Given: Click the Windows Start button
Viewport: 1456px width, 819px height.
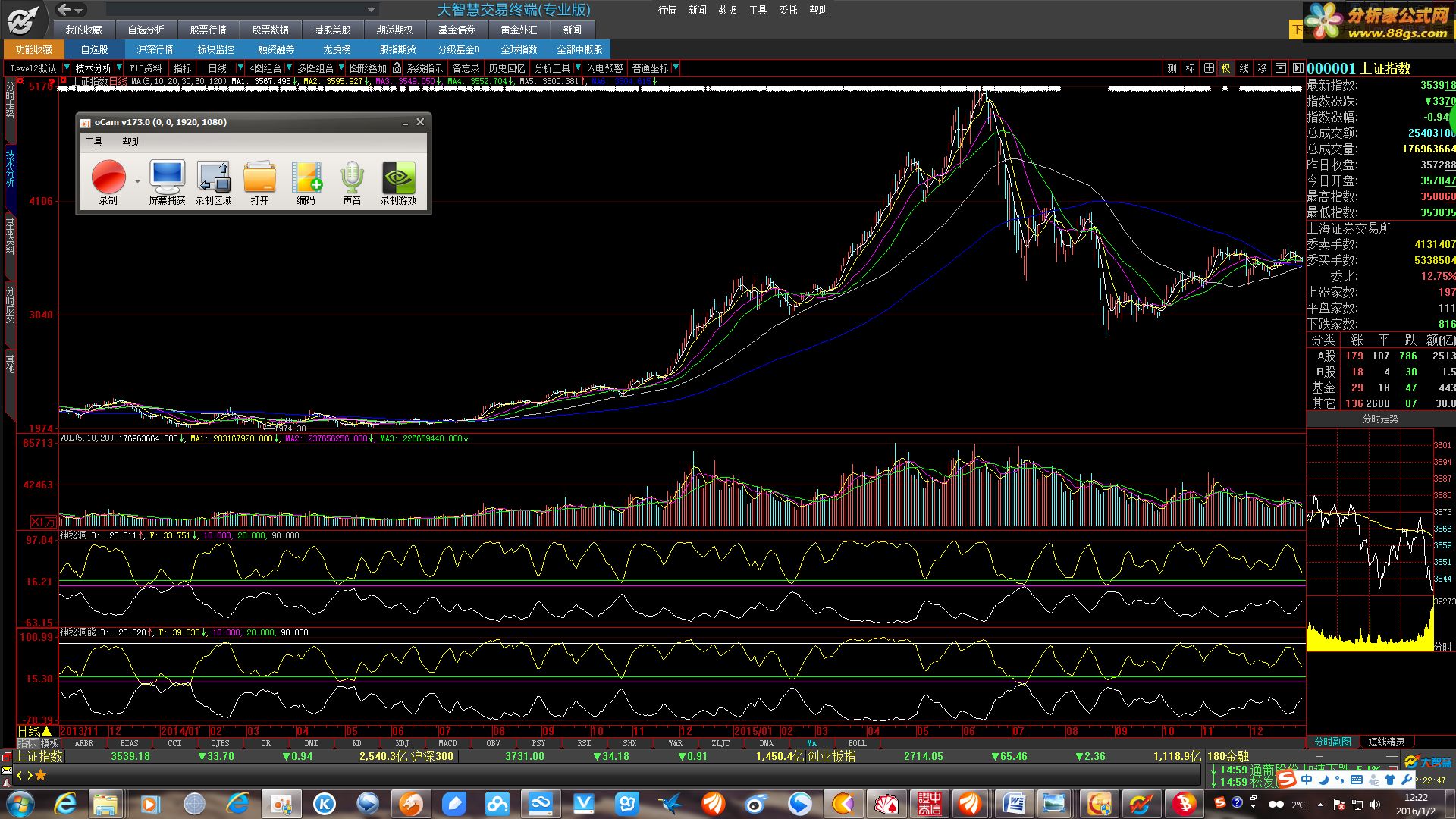Looking at the screenshot, I should (x=19, y=803).
